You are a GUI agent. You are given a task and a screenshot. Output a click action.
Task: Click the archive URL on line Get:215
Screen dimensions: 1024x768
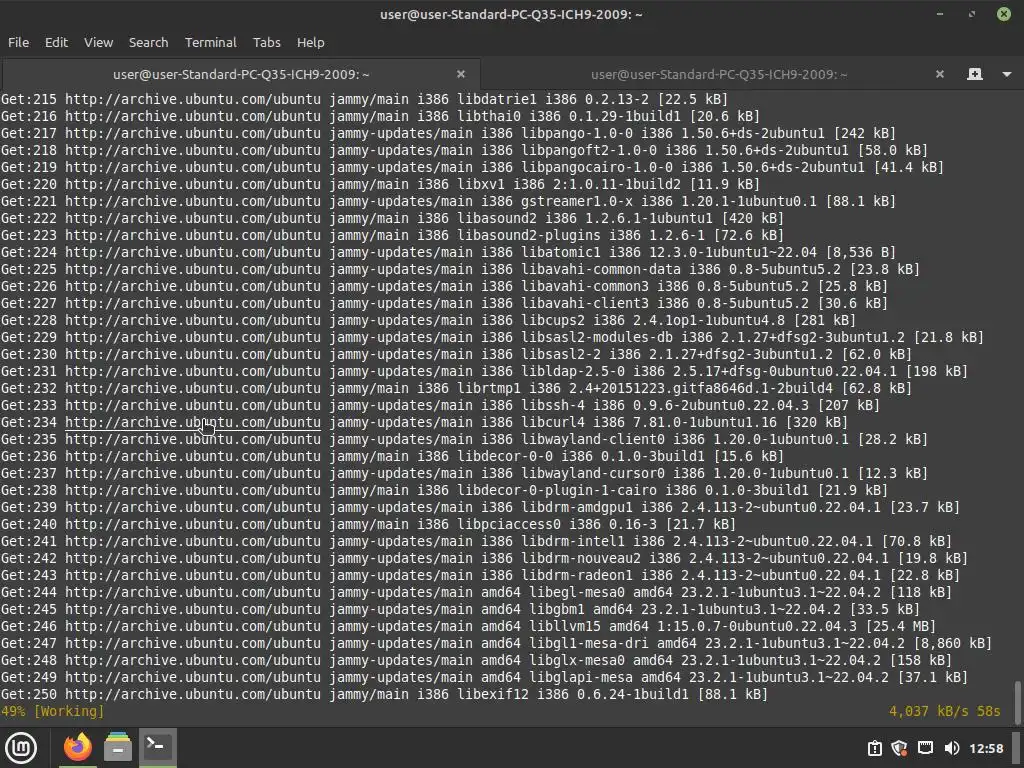[x=193, y=99]
